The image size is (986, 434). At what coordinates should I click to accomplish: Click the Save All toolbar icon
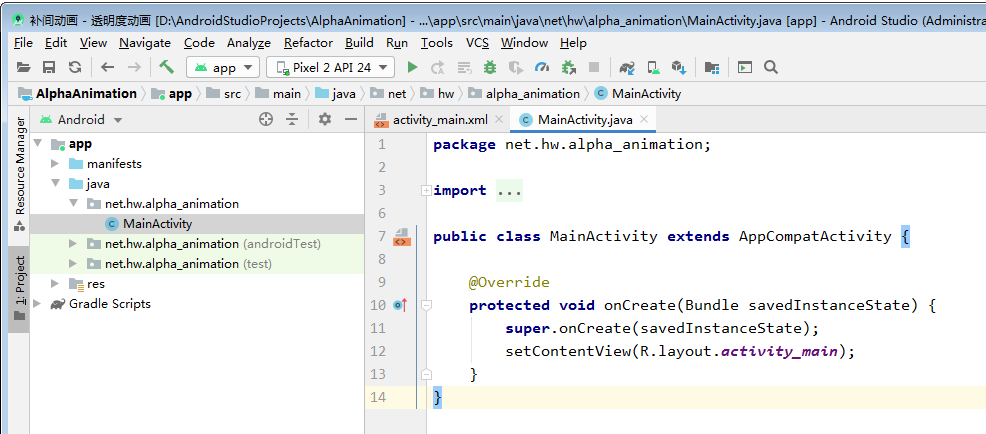click(49, 67)
